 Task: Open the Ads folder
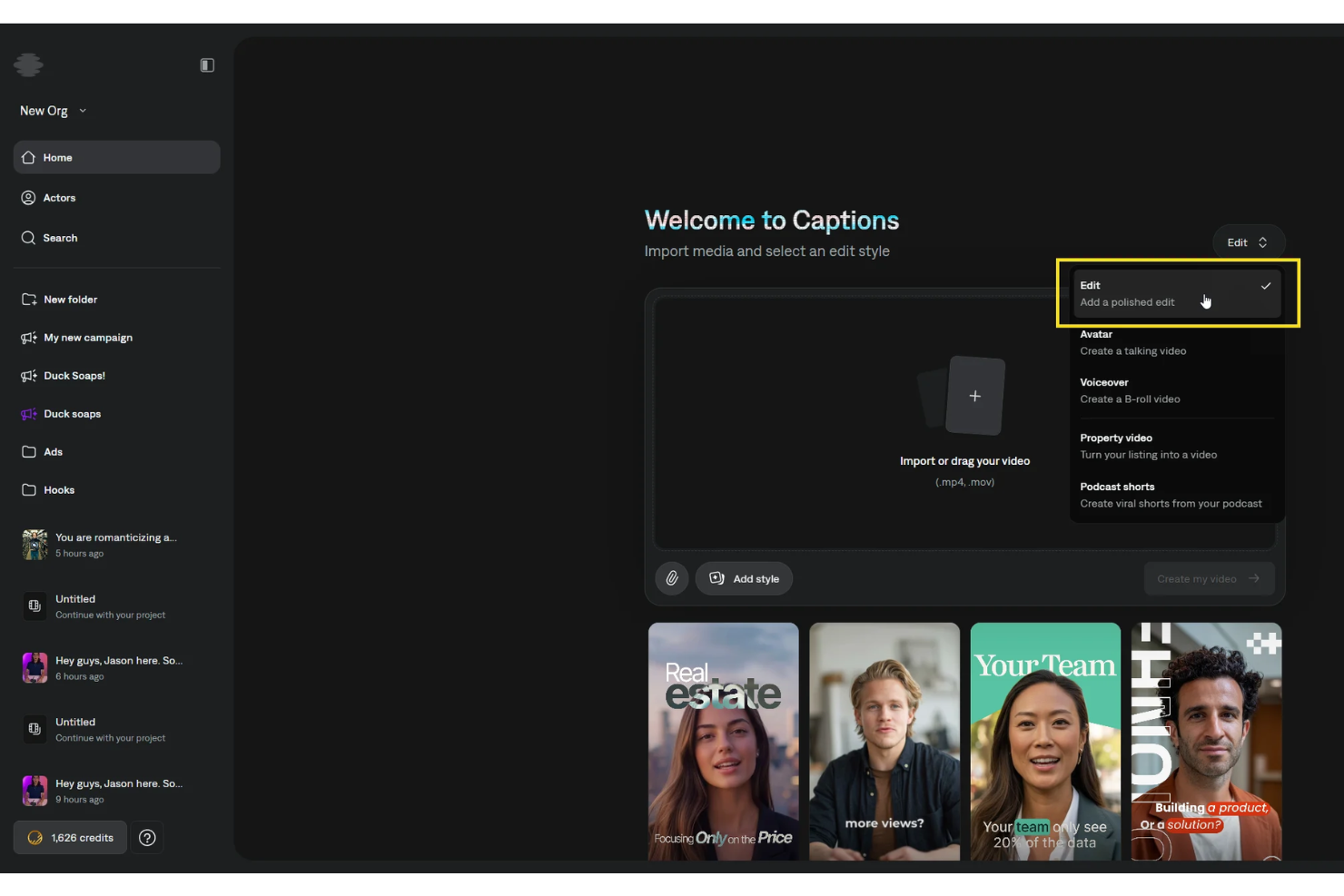(116, 452)
